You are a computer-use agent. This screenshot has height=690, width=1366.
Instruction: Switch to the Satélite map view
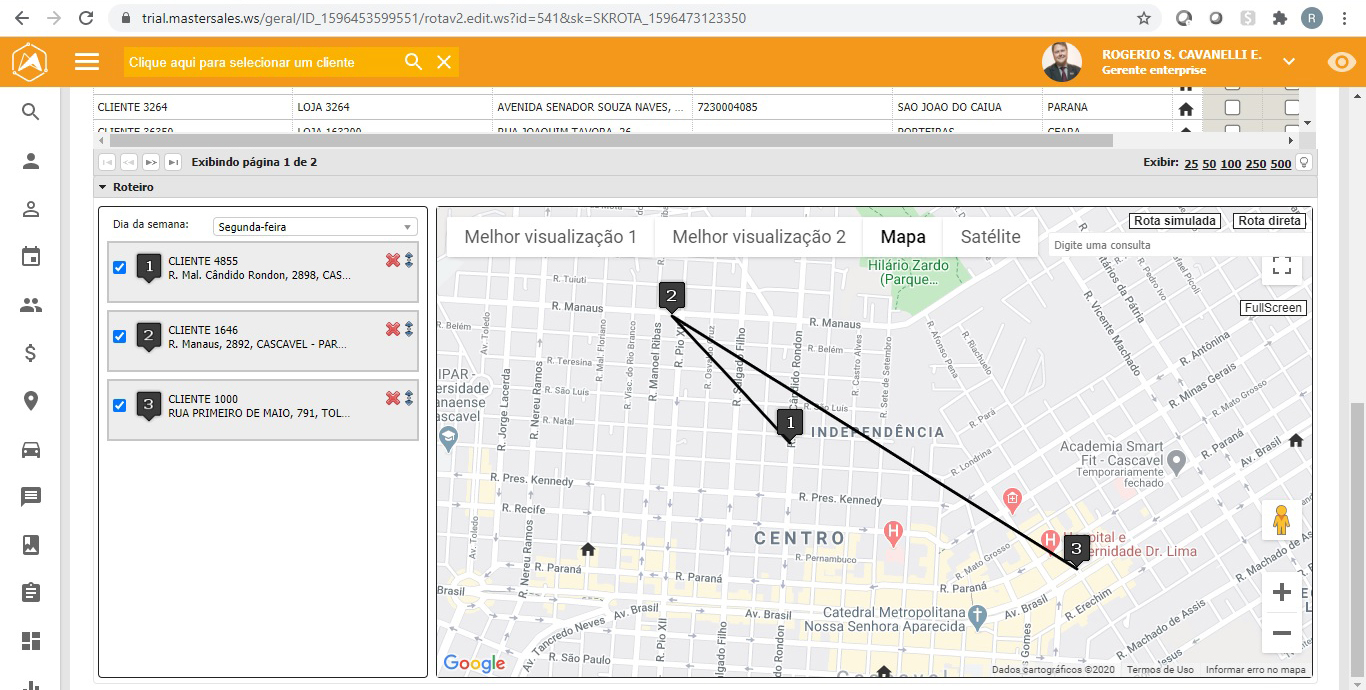point(990,237)
